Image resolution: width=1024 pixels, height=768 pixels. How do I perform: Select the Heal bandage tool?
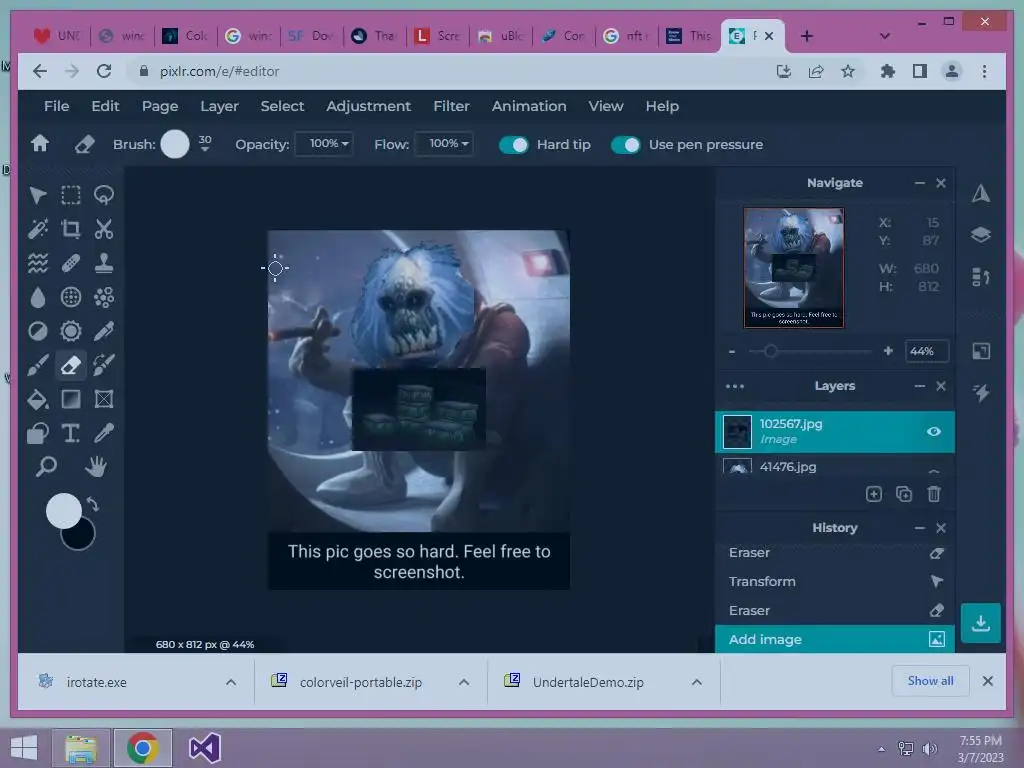click(x=71, y=263)
